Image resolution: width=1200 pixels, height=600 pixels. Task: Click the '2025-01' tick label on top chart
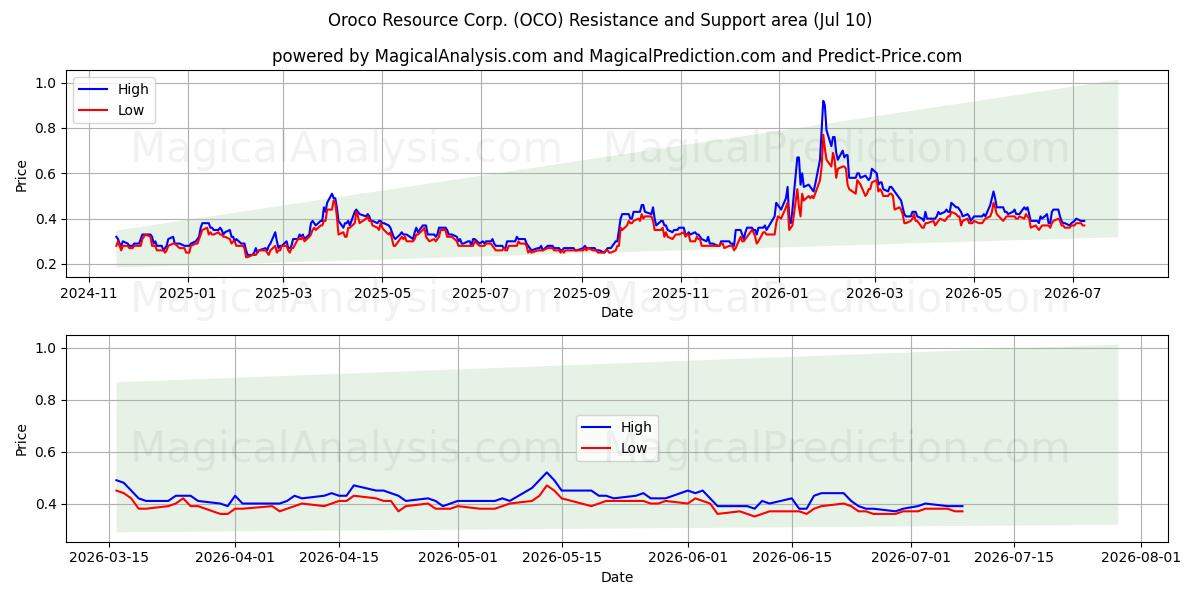[x=188, y=293]
